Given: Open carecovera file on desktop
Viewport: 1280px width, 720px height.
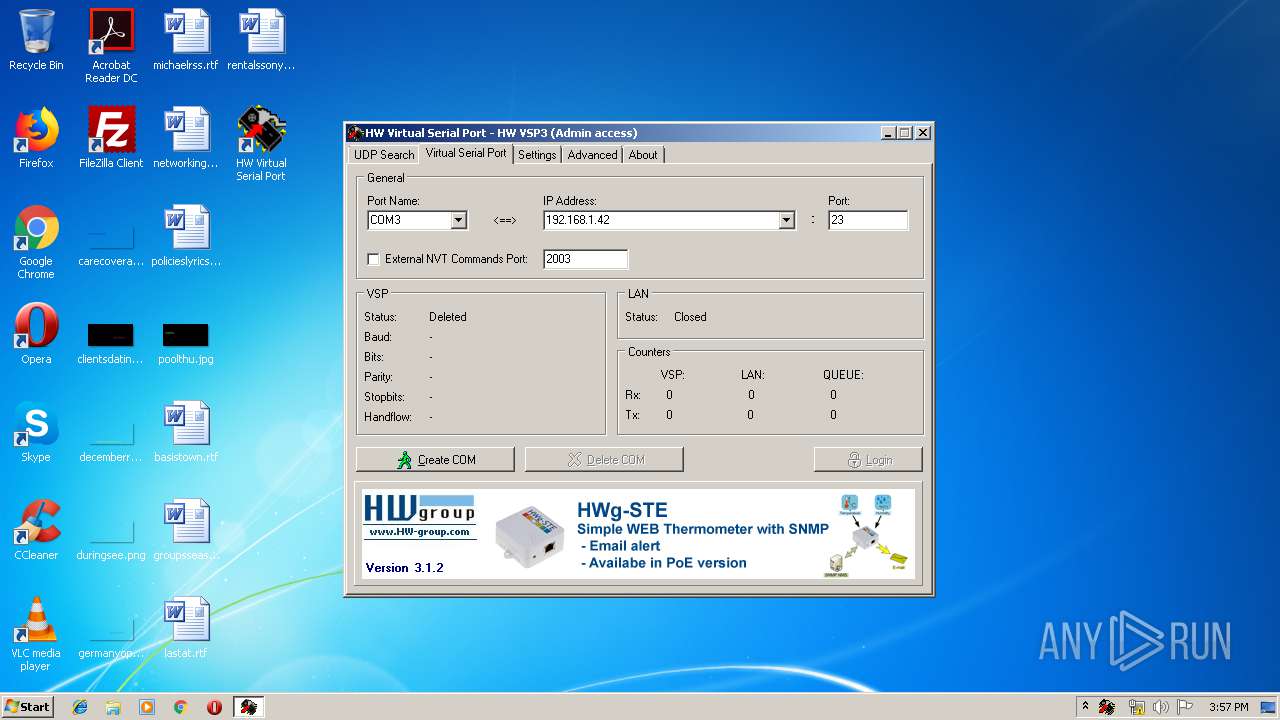Looking at the screenshot, I should click(x=111, y=246).
